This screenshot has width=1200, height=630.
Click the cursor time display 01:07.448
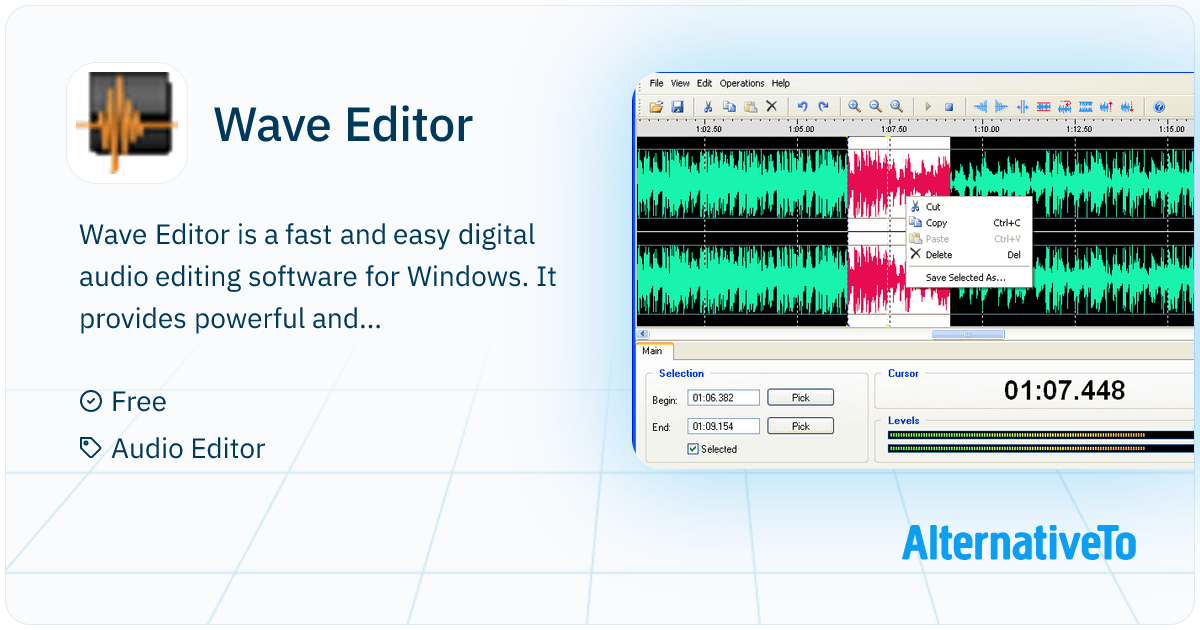(1064, 390)
